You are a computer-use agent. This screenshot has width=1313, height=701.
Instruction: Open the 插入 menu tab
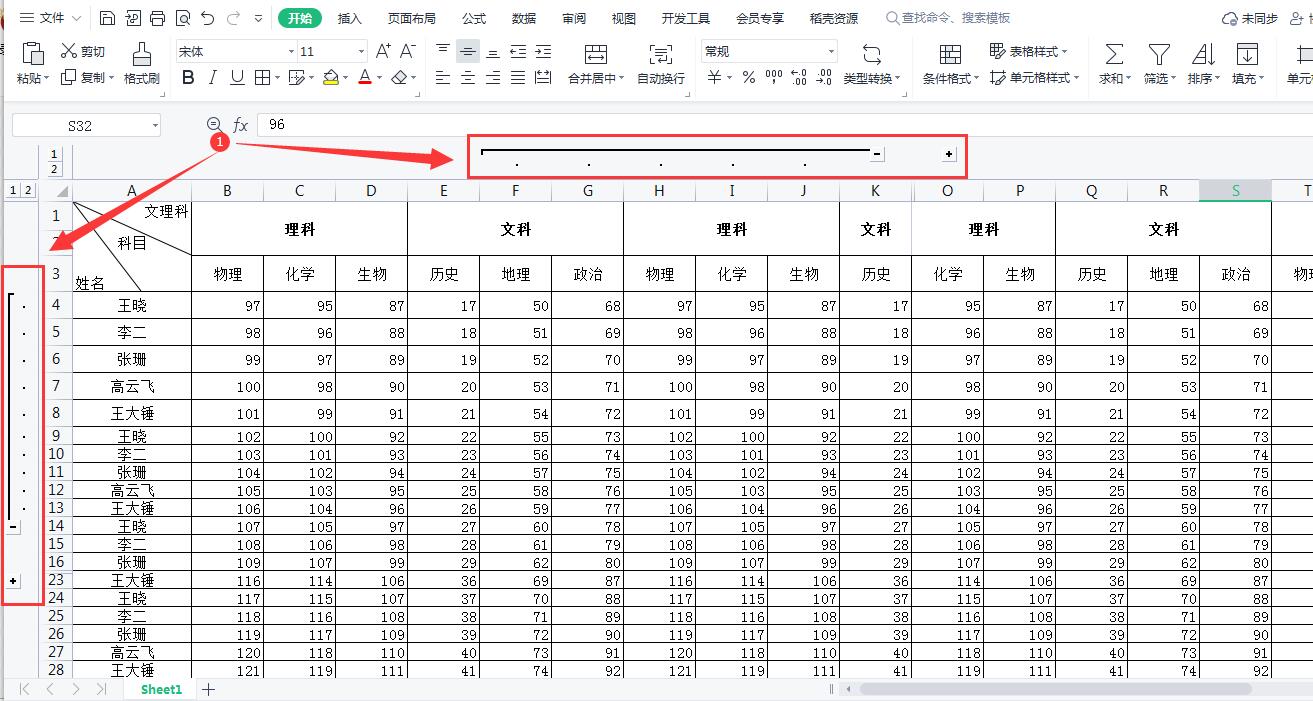pyautogui.click(x=350, y=17)
